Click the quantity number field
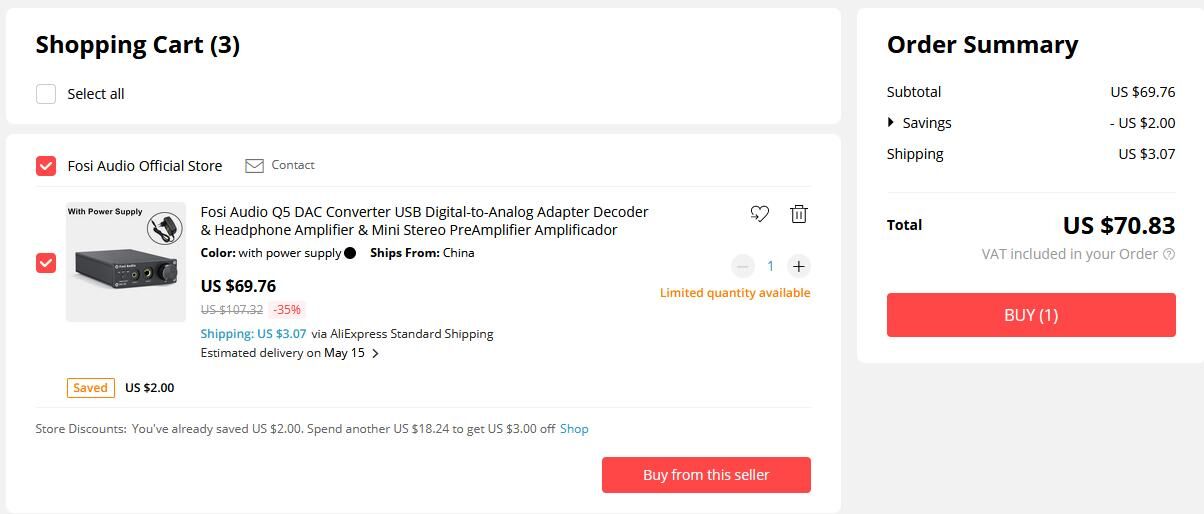The image size is (1204, 514). coord(770,266)
